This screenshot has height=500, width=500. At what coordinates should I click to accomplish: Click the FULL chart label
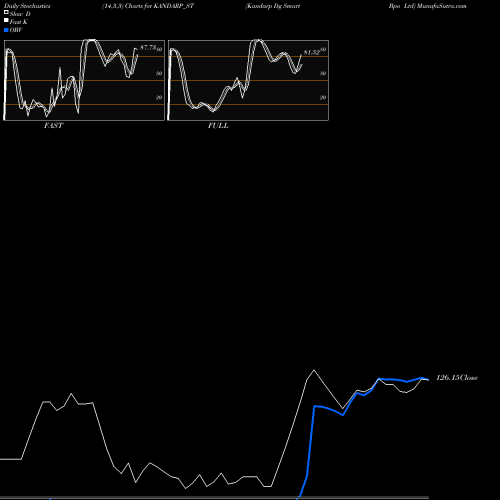click(218, 126)
